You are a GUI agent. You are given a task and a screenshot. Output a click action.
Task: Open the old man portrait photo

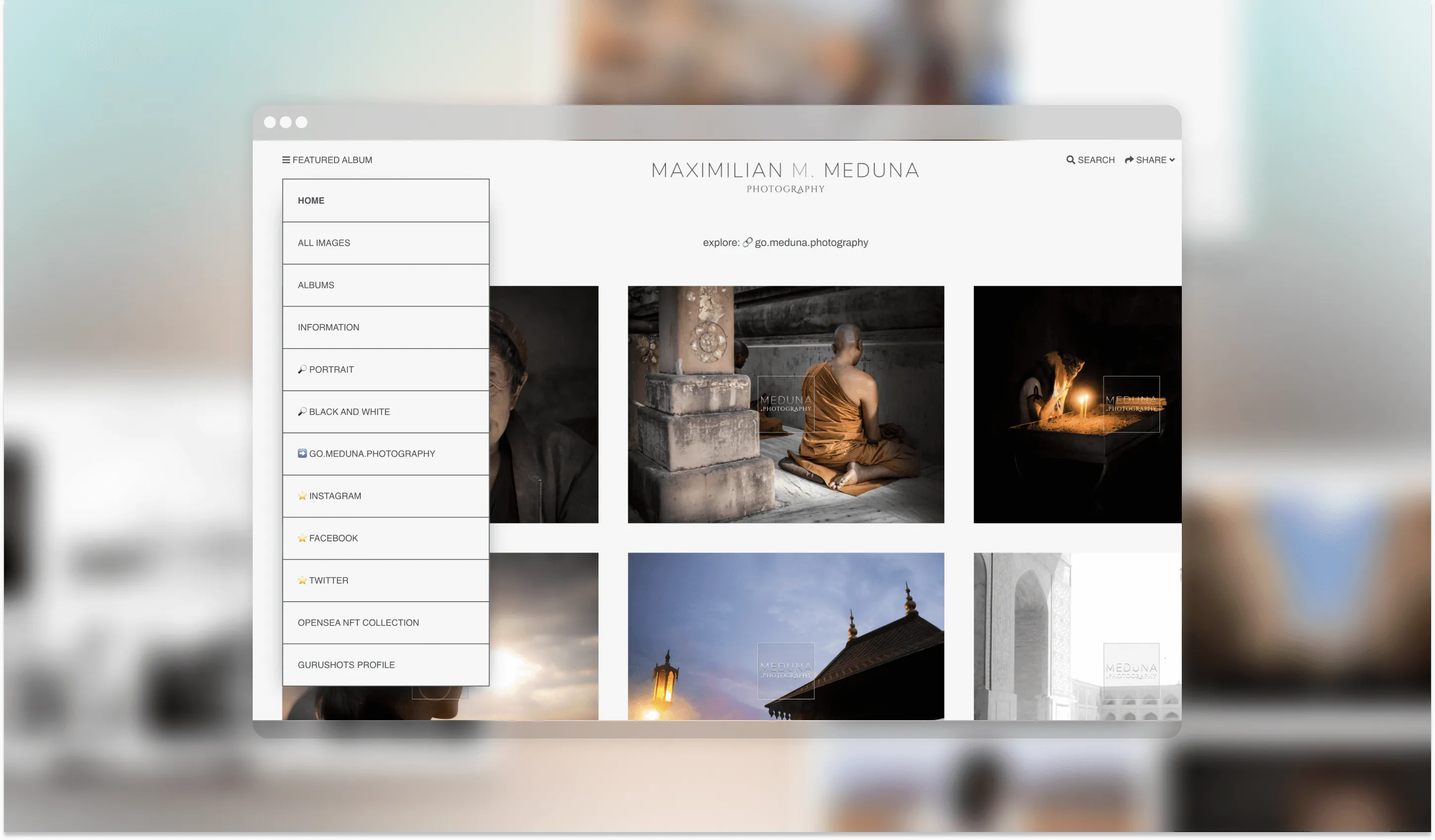coord(543,404)
